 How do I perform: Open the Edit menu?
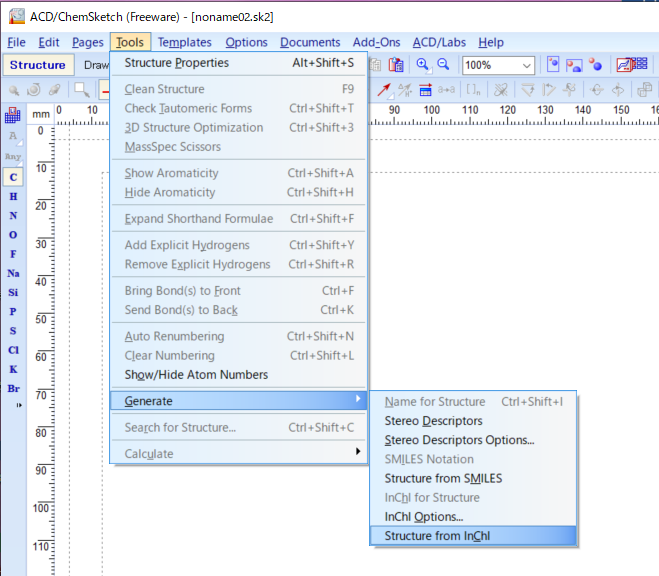tap(49, 42)
